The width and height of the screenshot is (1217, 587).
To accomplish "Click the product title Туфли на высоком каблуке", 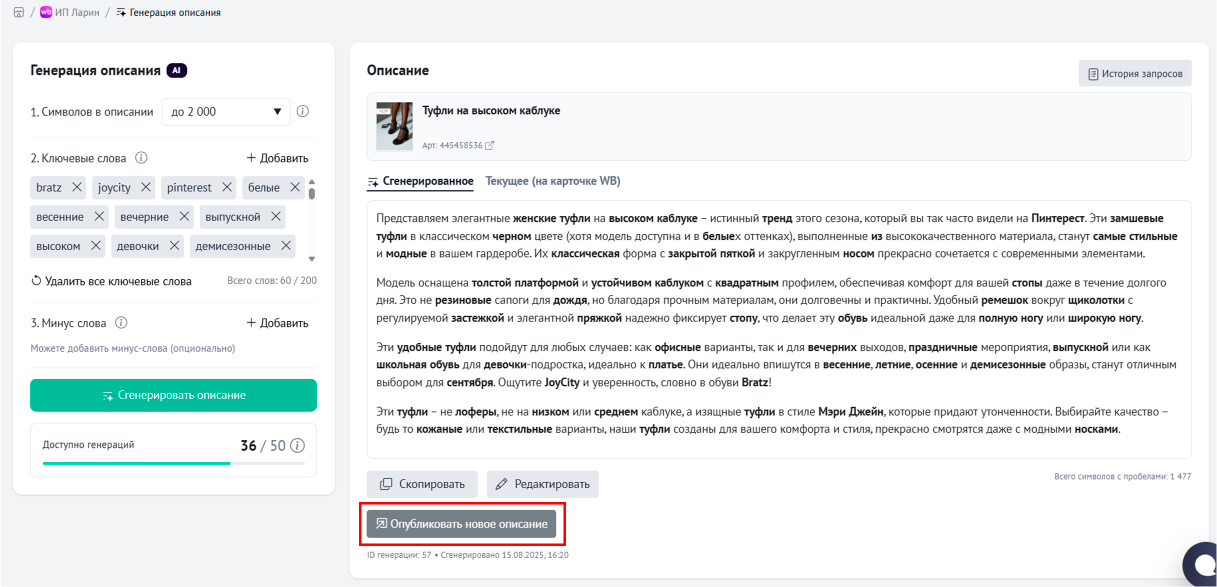I will [491, 110].
